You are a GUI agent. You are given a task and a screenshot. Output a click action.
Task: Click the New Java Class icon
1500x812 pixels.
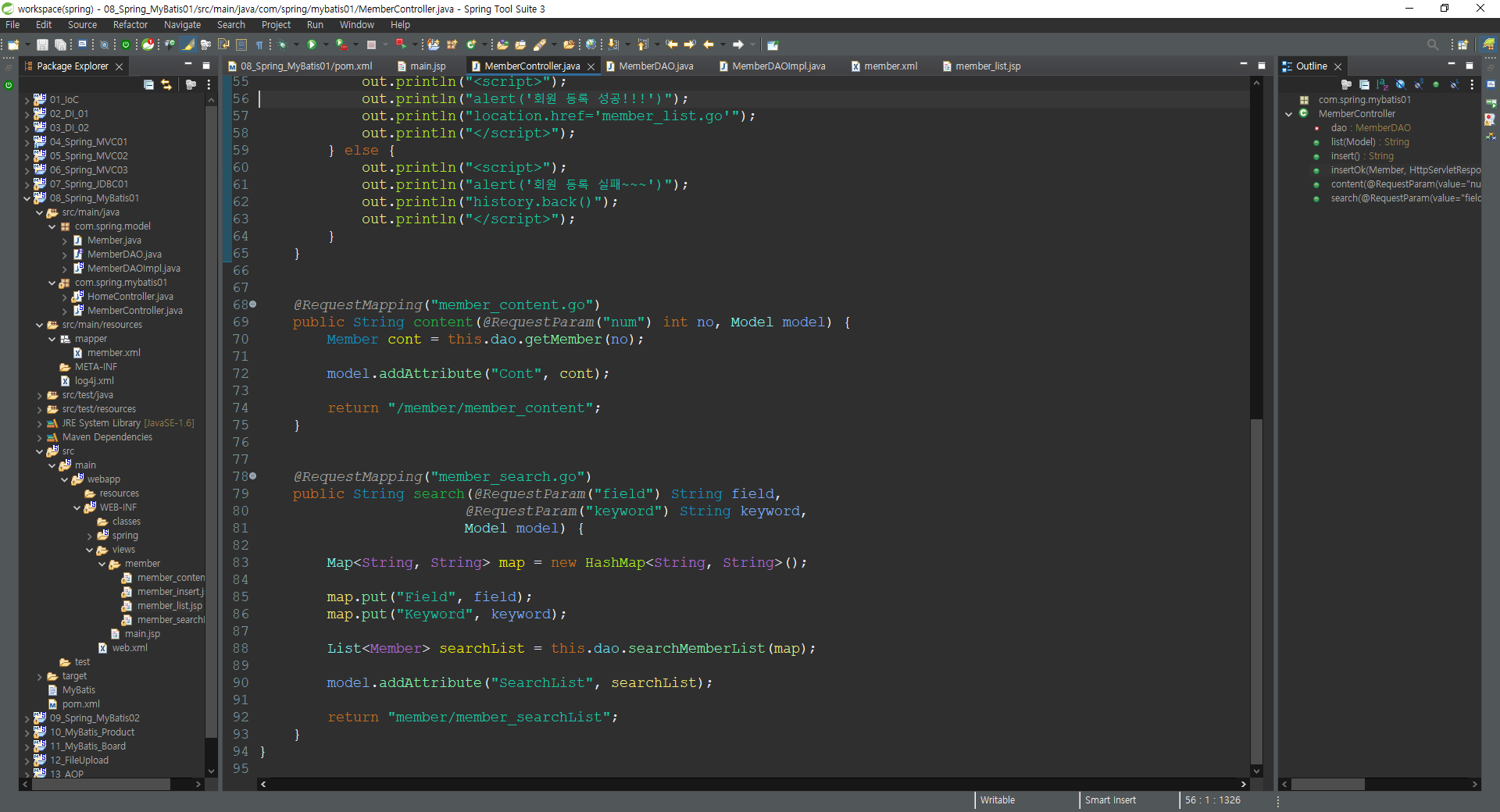pyautogui.click(x=471, y=45)
